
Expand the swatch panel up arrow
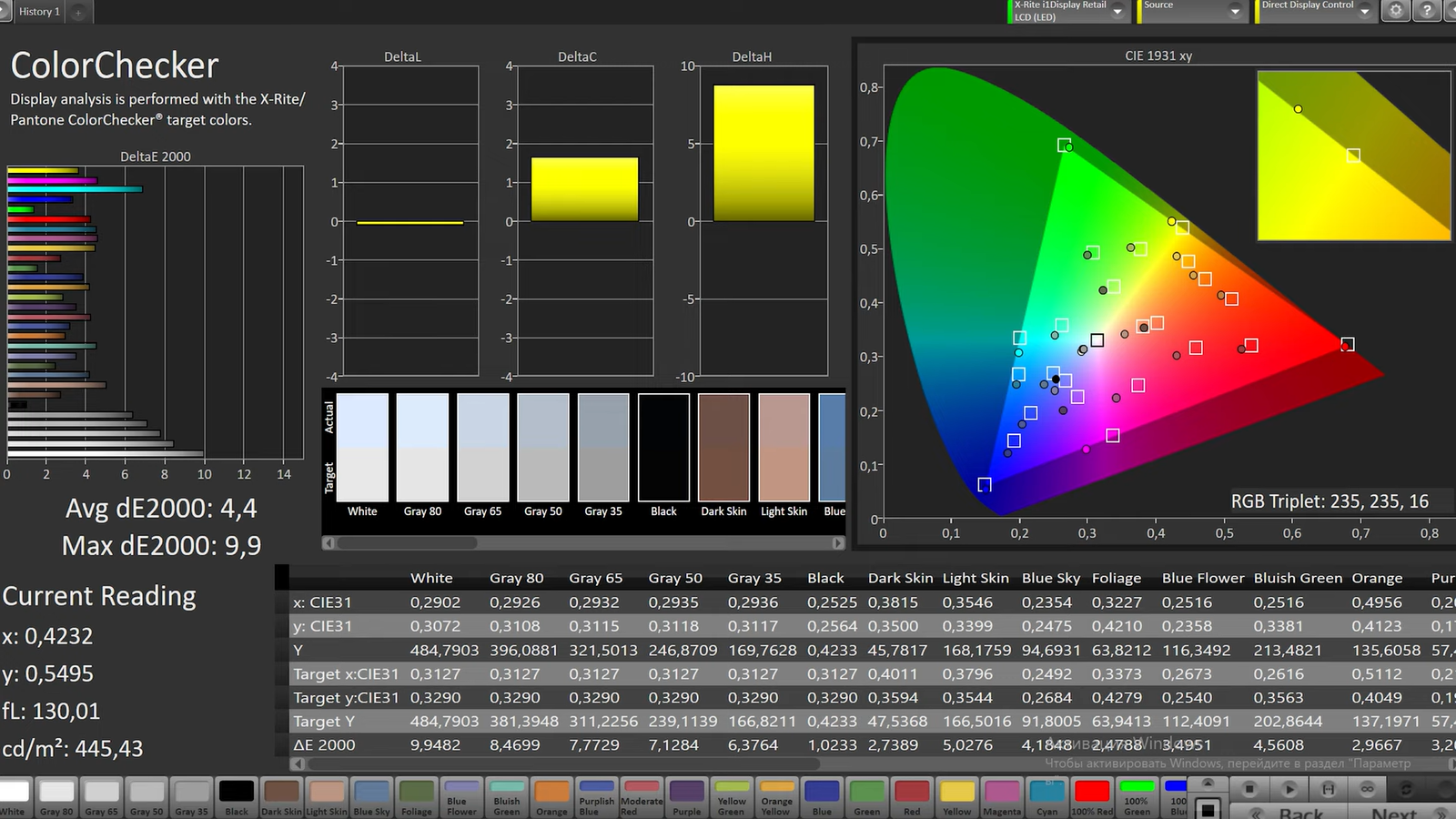(x=1208, y=784)
